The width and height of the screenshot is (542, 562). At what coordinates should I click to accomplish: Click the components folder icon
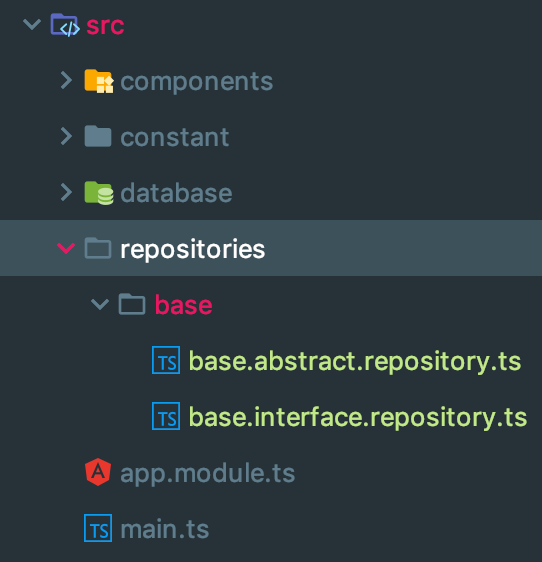coord(99,81)
